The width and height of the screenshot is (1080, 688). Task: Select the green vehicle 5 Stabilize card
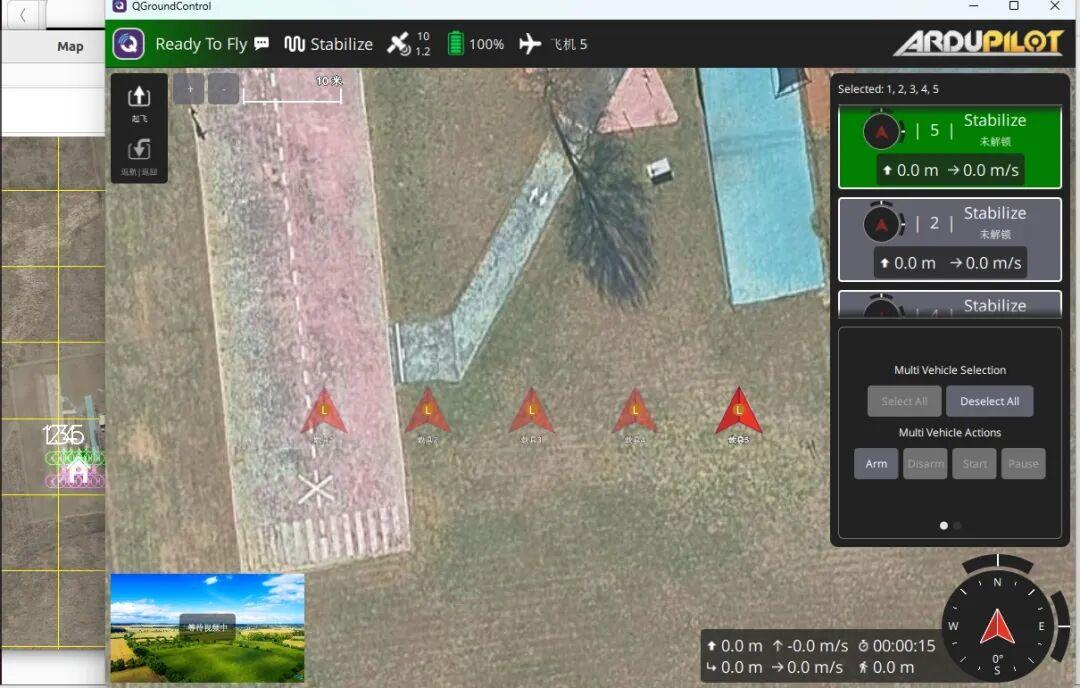[x=949, y=147]
